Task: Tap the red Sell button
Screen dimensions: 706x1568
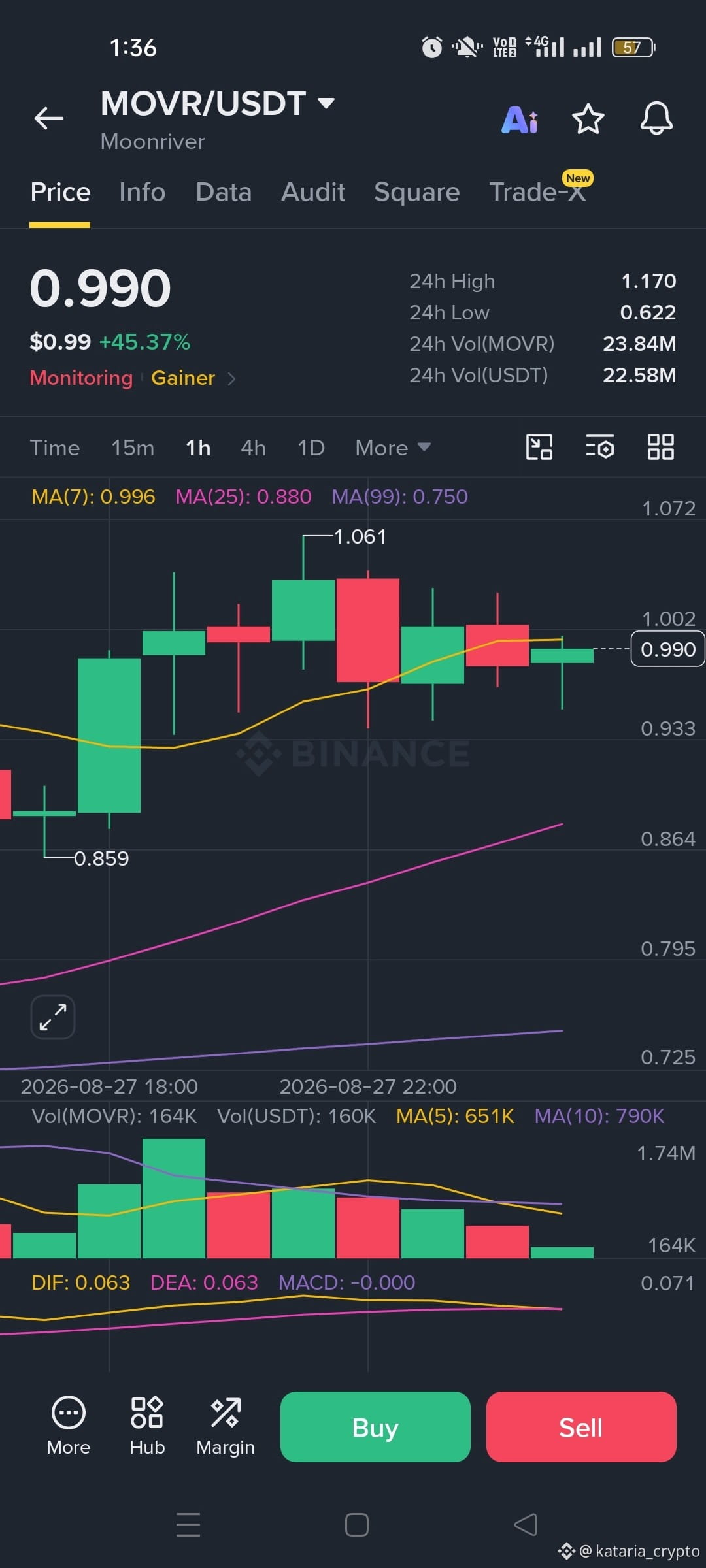Action: (x=581, y=1427)
